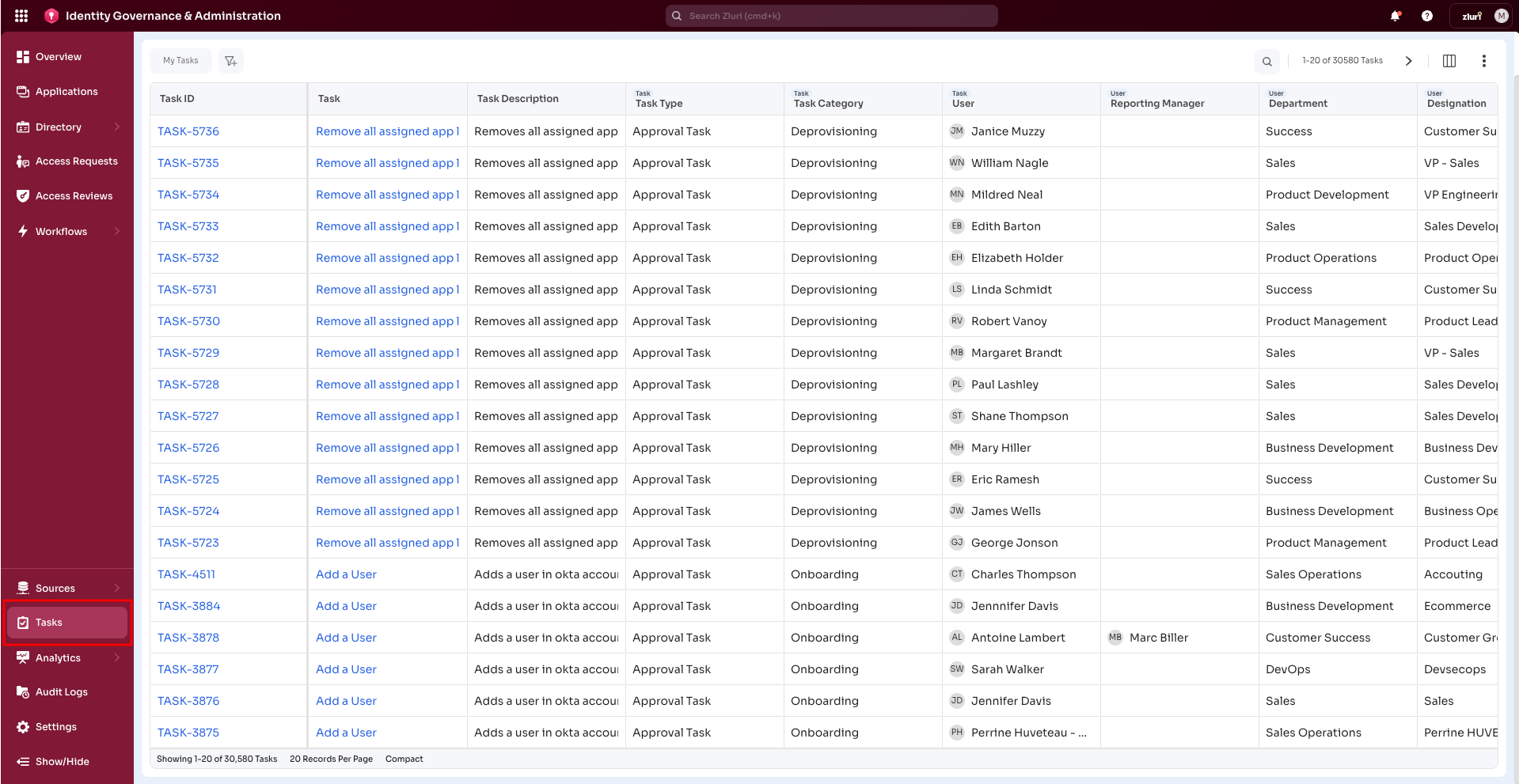
Task: Expand the Directory sidebar item
Action: coord(58,127)
